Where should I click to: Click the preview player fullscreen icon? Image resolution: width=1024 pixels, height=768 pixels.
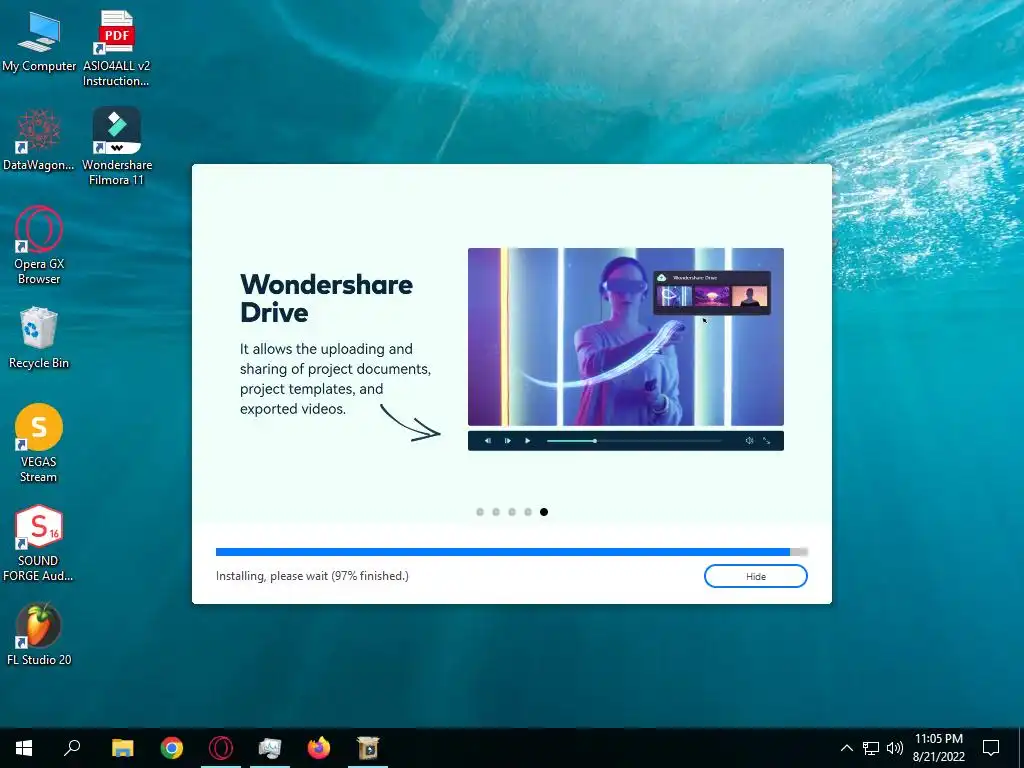point(767,441)
